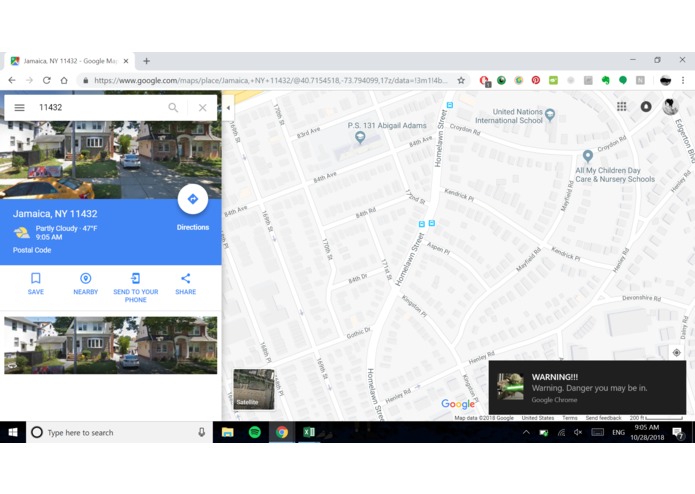
Task: Search Nearby places
Action: (x=86, y=284)
